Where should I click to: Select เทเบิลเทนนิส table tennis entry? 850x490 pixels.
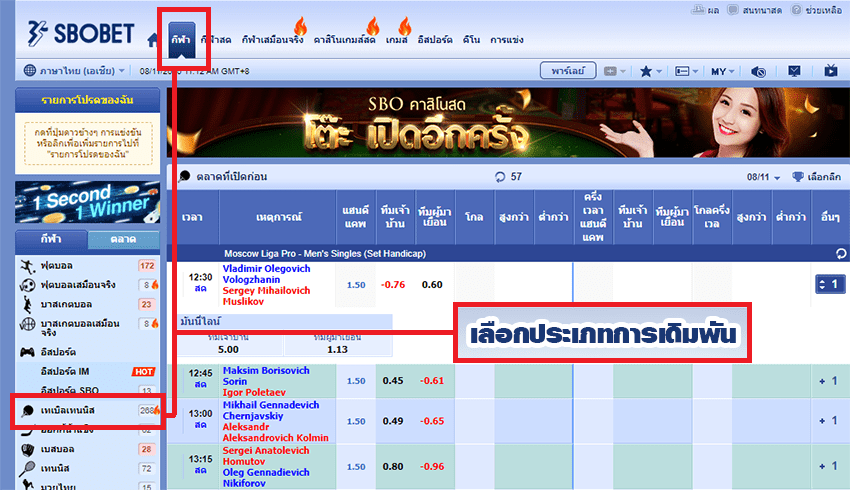(x=88, y=410)
